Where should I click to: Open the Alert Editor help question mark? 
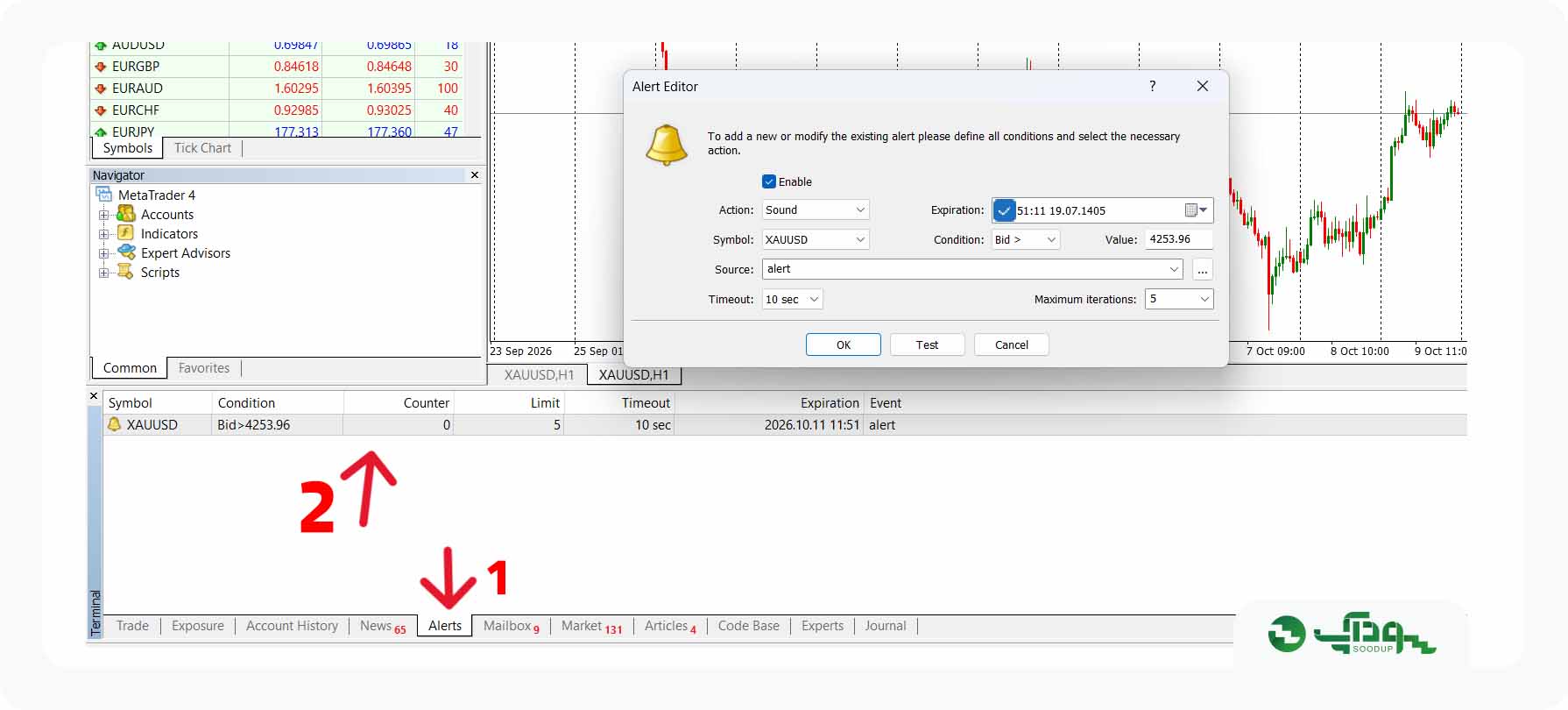[1153, 86]
